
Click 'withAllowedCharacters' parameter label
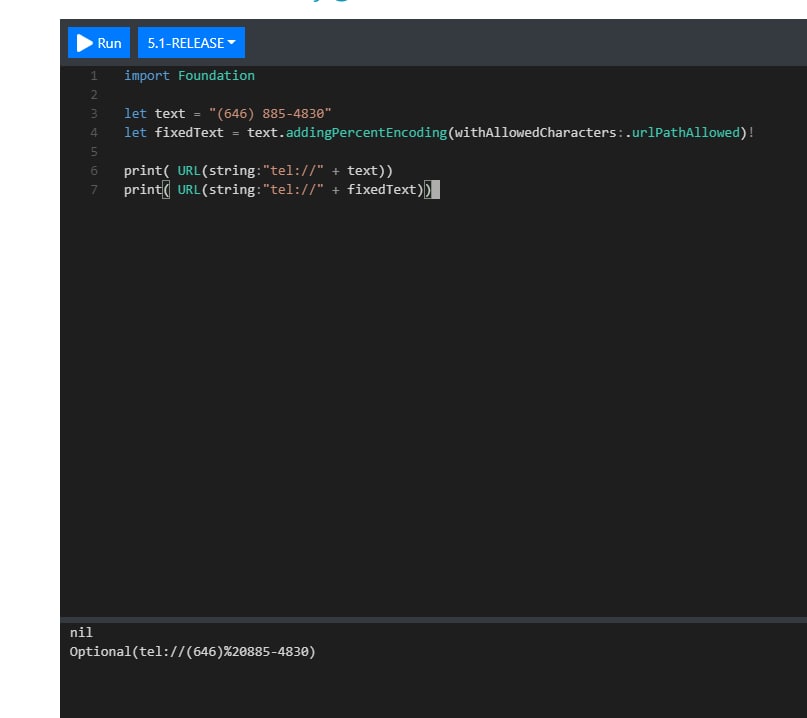[535, 133]
